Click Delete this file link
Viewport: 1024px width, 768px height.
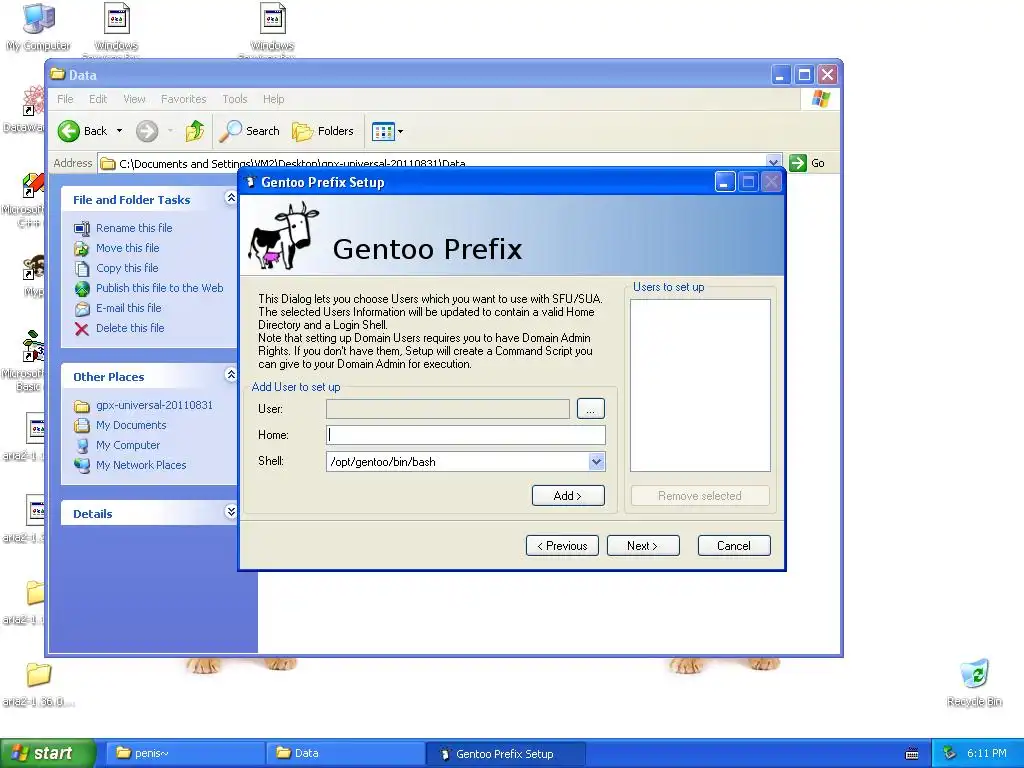130,328
